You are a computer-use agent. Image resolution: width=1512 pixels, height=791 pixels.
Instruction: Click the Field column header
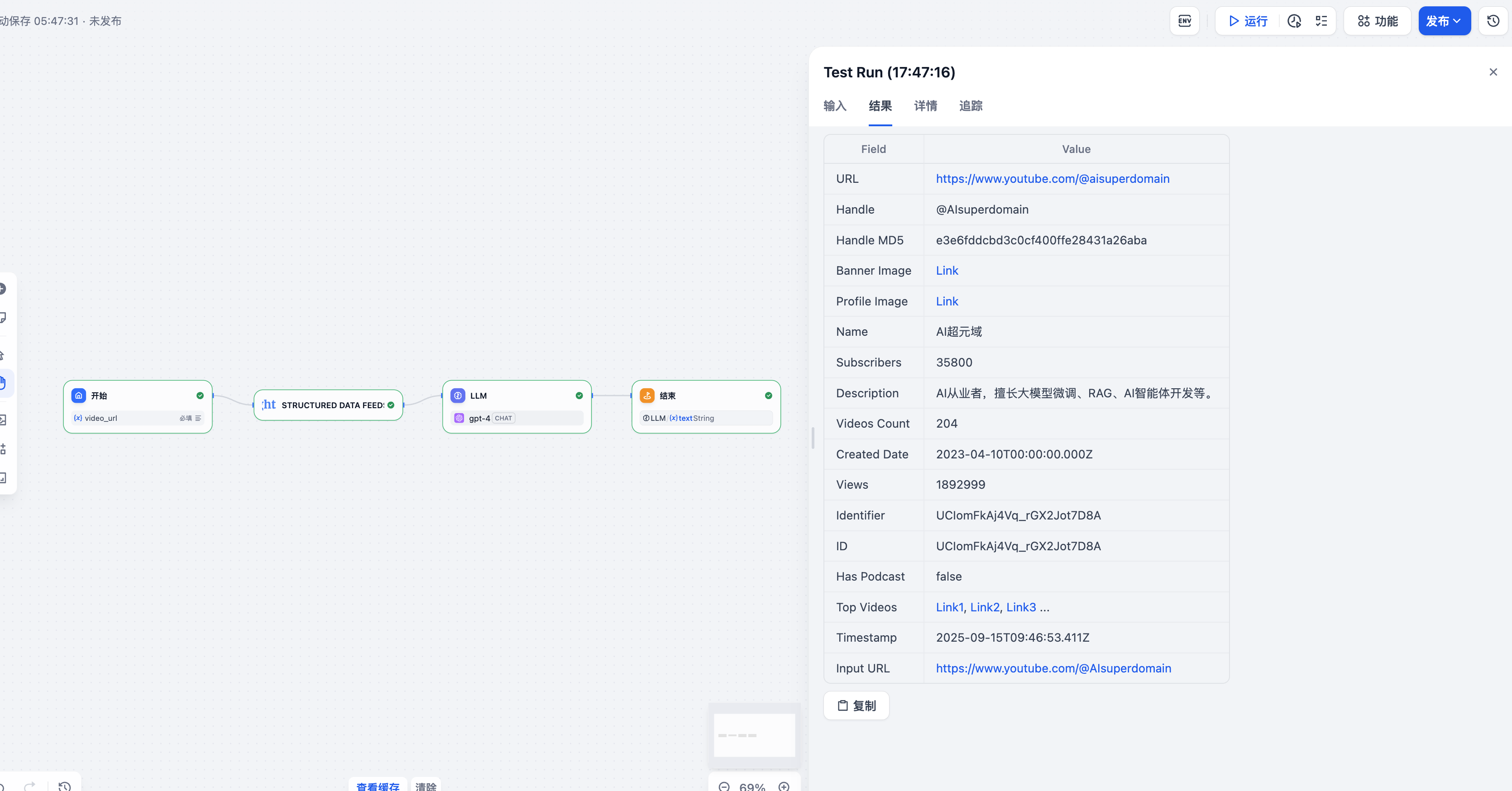tap(873, 149)
